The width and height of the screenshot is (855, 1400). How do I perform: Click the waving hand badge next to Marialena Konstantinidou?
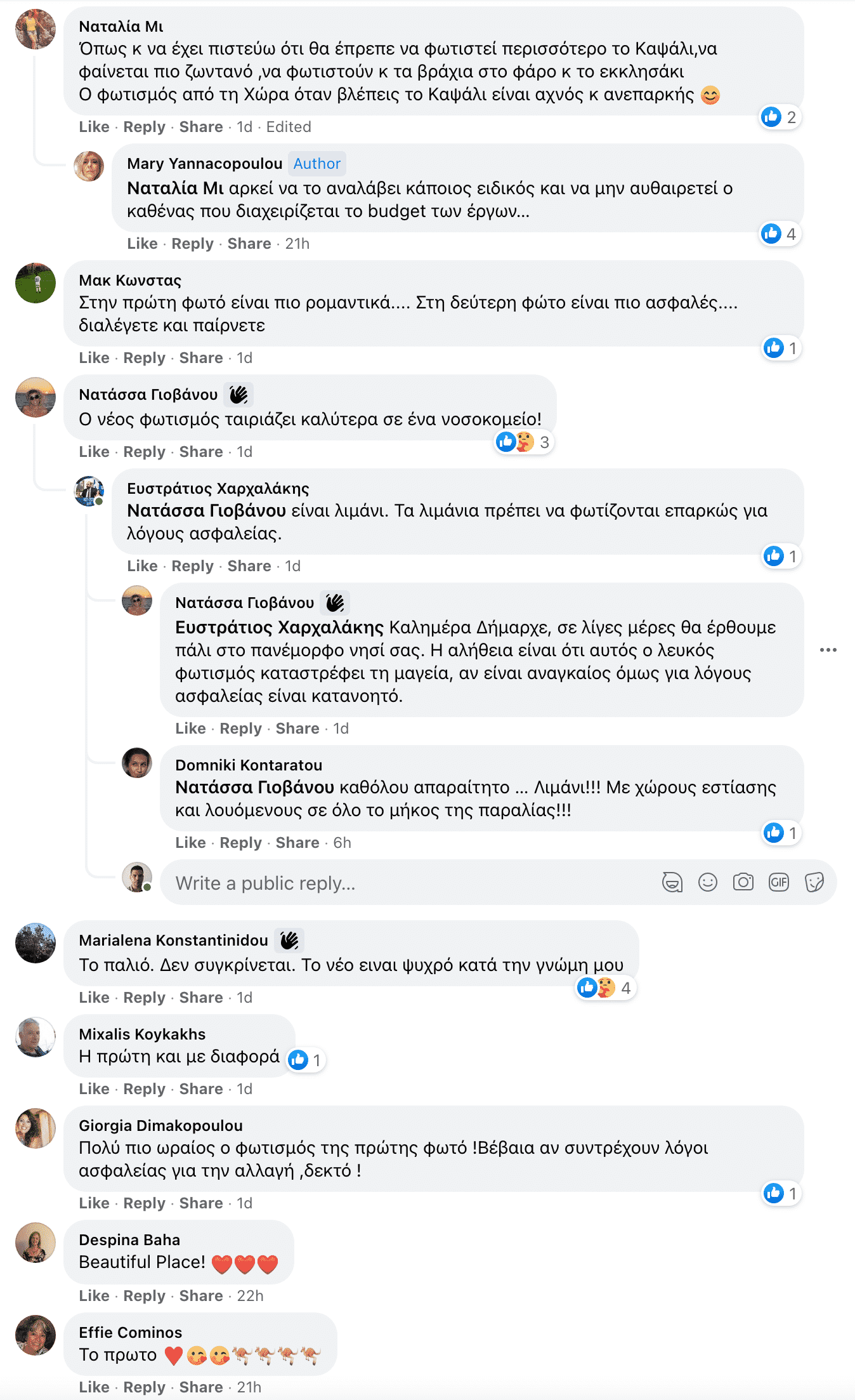[x=289, y=940]
